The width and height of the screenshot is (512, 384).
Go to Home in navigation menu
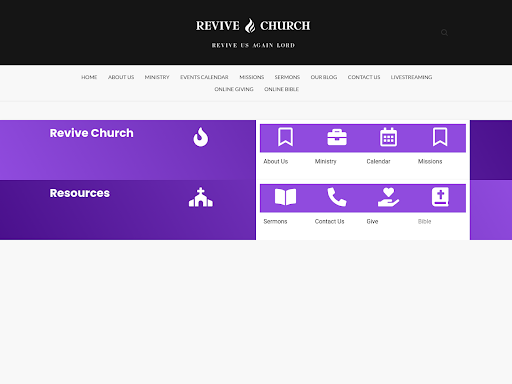click(x=89, y=77)
